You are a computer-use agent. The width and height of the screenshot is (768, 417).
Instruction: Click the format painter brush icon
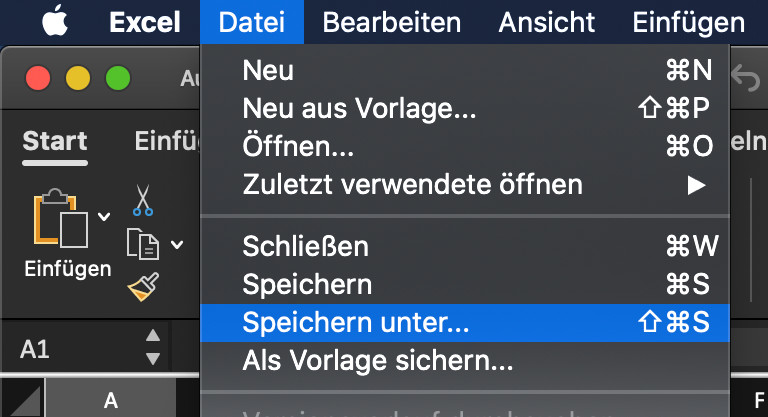pos(141,287)
